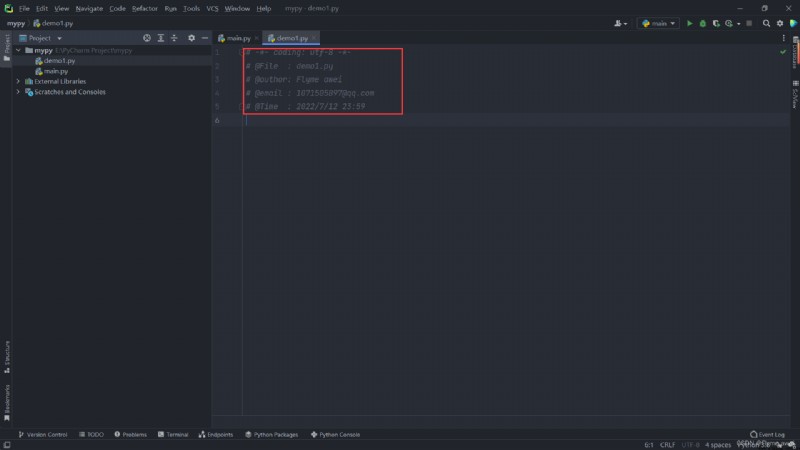Click the gray stop button in the run toolbar
The image size is (800, 450).
pos(749,23)
